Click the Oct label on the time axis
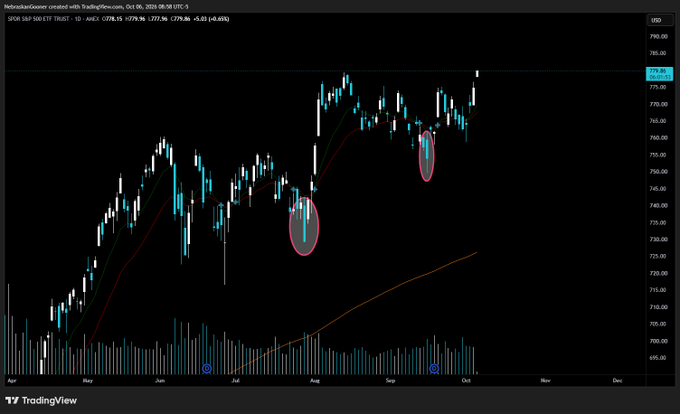 pos(466,381)
